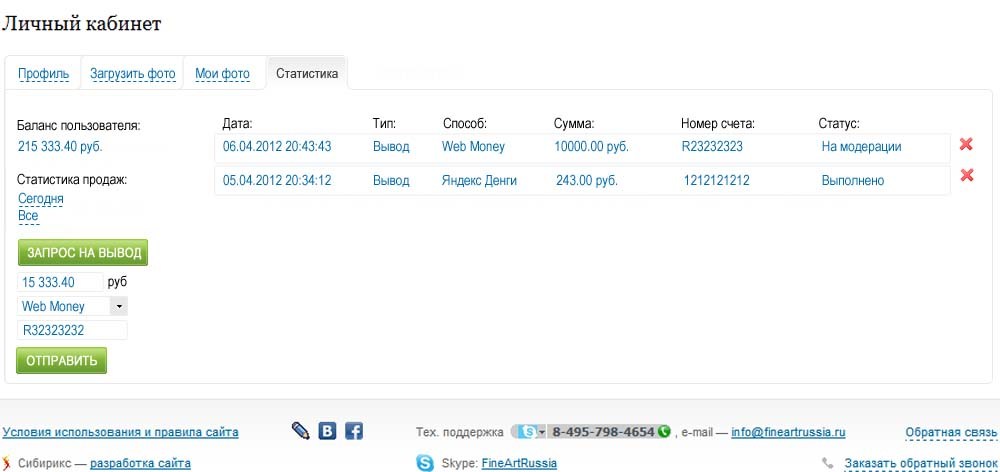Open the Загрузить фото tab
This screenshot has width=1000, height=472.
point(133,73)
